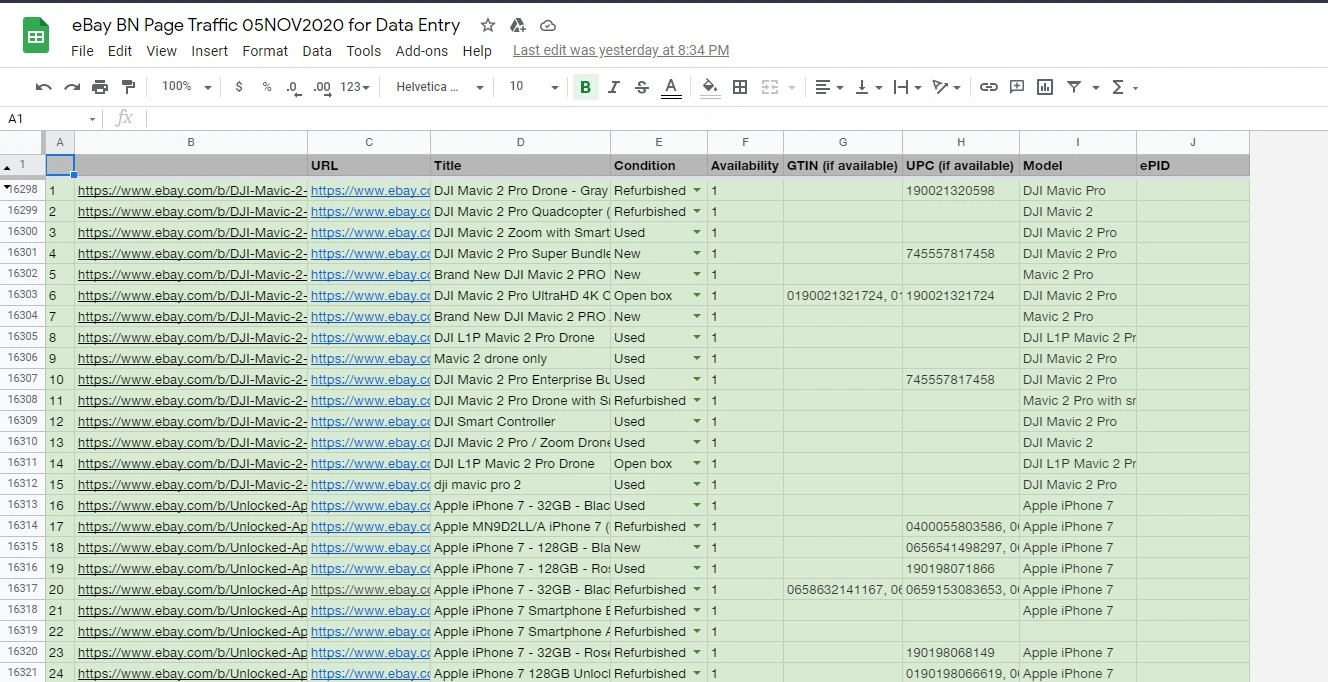Open Condition dropdown for Open box row 16303
The width and height of the screenshot is (1328, 682).
[697, 295]
